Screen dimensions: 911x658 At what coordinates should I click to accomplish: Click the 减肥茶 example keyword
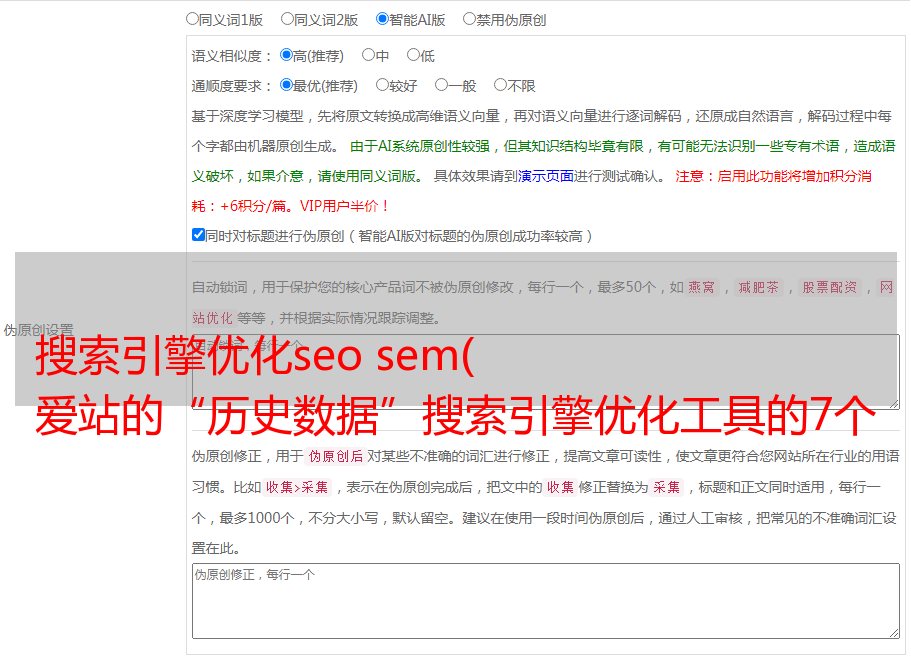(x=758, y=287)
